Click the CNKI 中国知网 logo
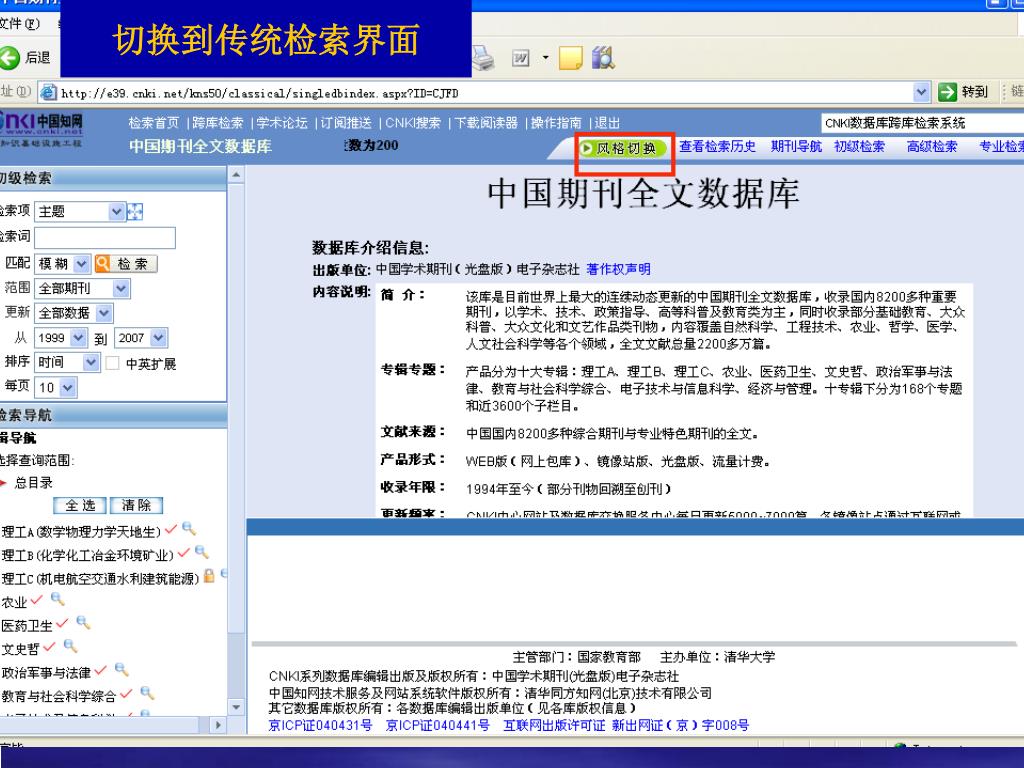Screen dimensions: 1024x768 pyautogui.click(x=42, y=127)
